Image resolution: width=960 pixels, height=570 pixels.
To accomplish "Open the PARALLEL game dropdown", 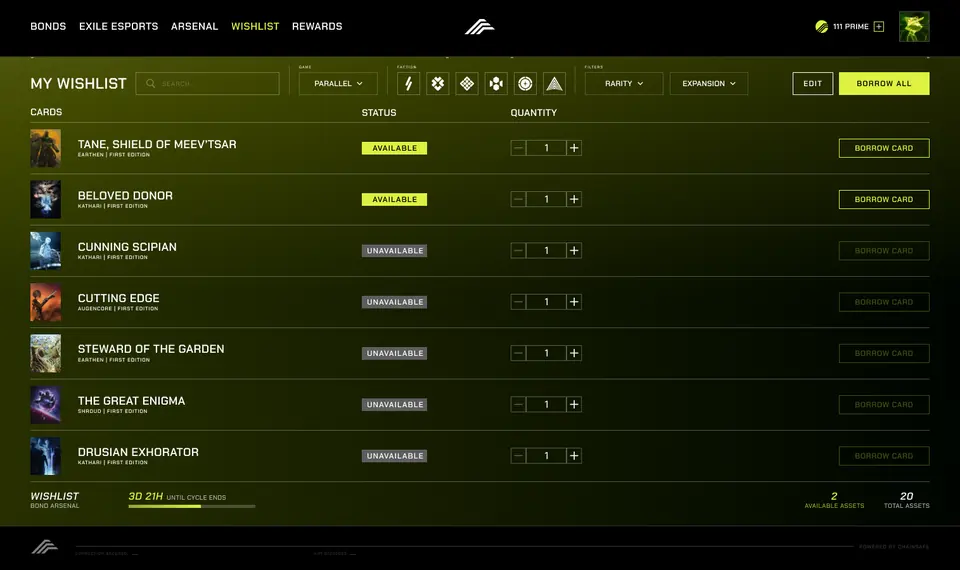I will tap(338, 83).
